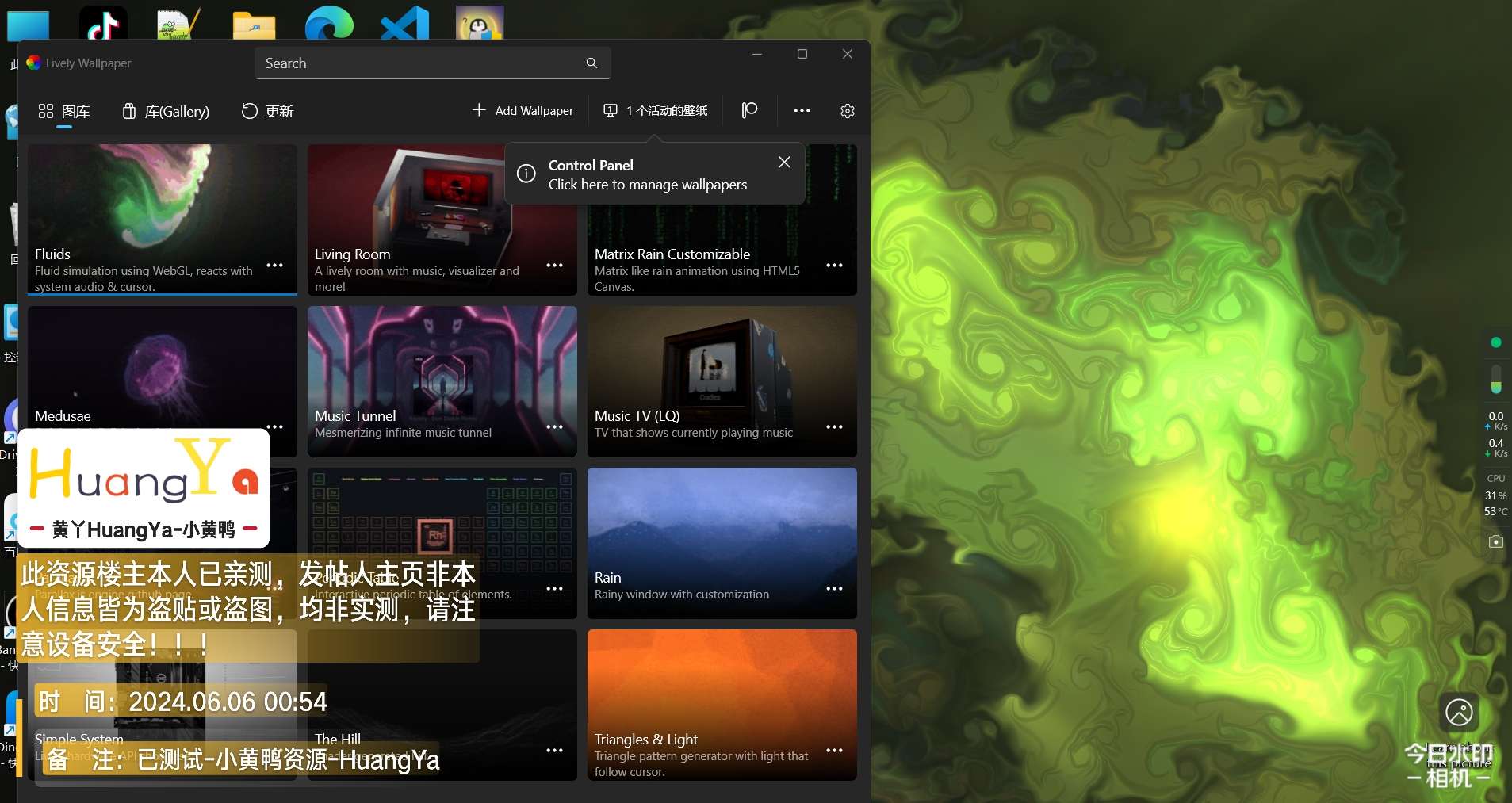
Task: Open Matrix Rain Customizable options menu
Action: click(x=834, y=266)
